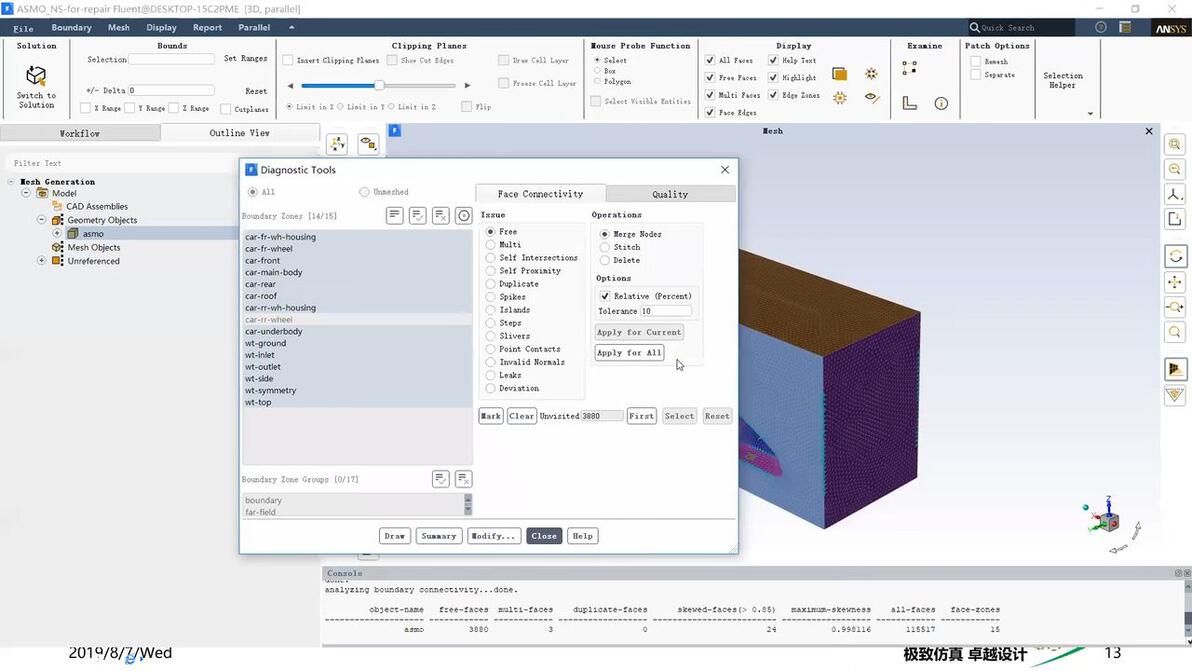Switch to the Quality tab
Screen dimensions: 1192x671
coord(670,194)
